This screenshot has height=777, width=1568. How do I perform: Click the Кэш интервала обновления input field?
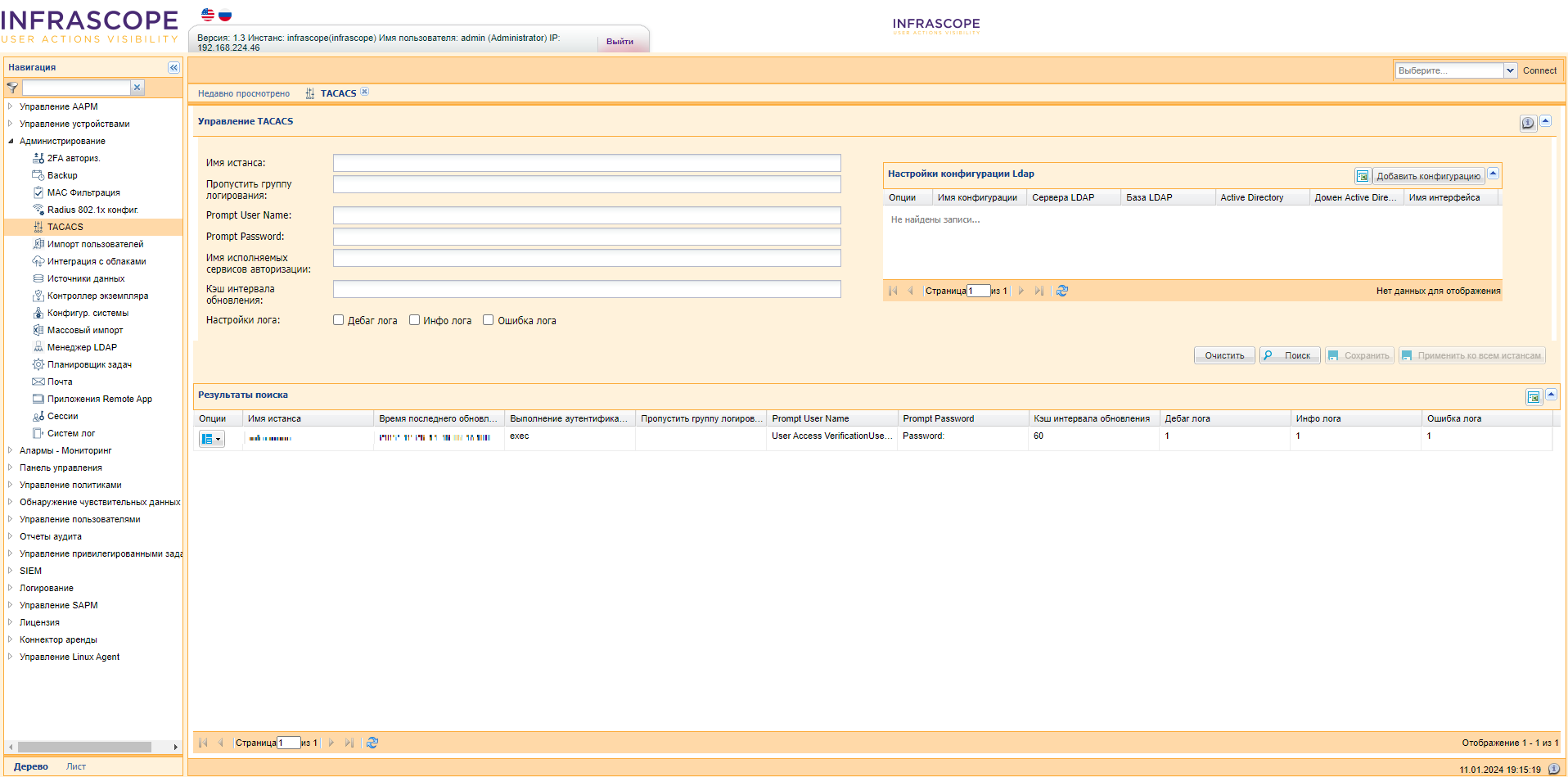(587, 289)
